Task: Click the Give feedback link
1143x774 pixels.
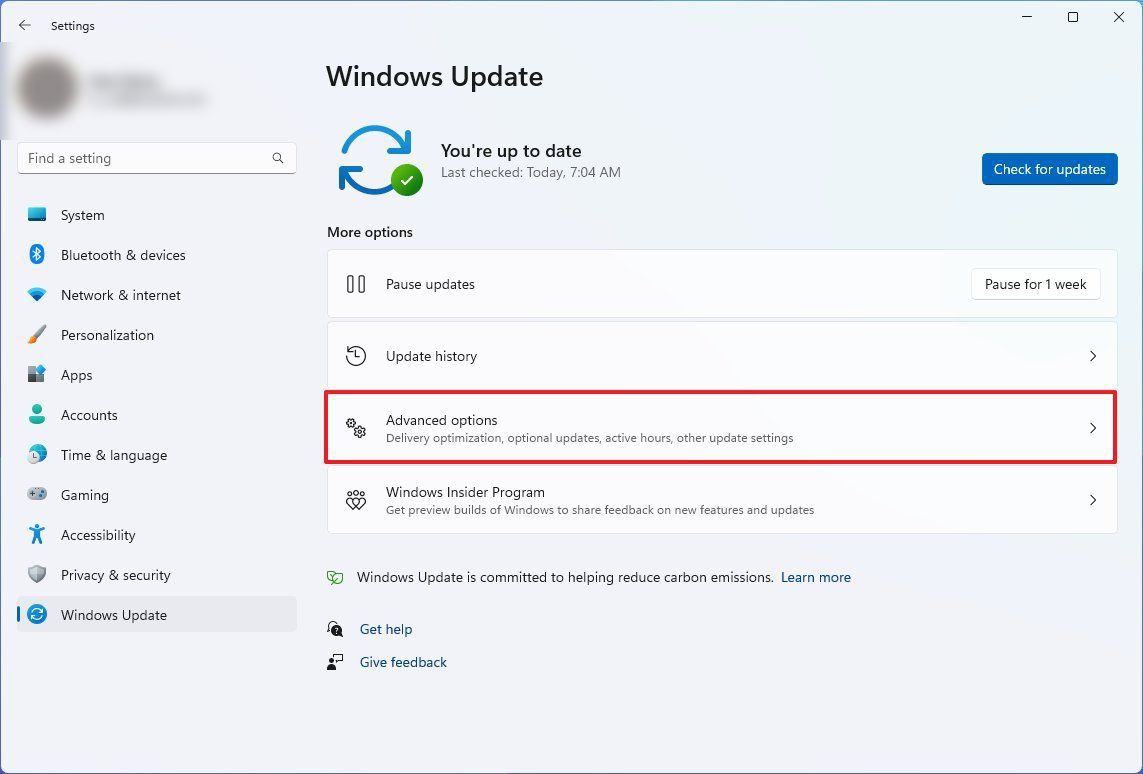Action: click(x=403, y=662)
